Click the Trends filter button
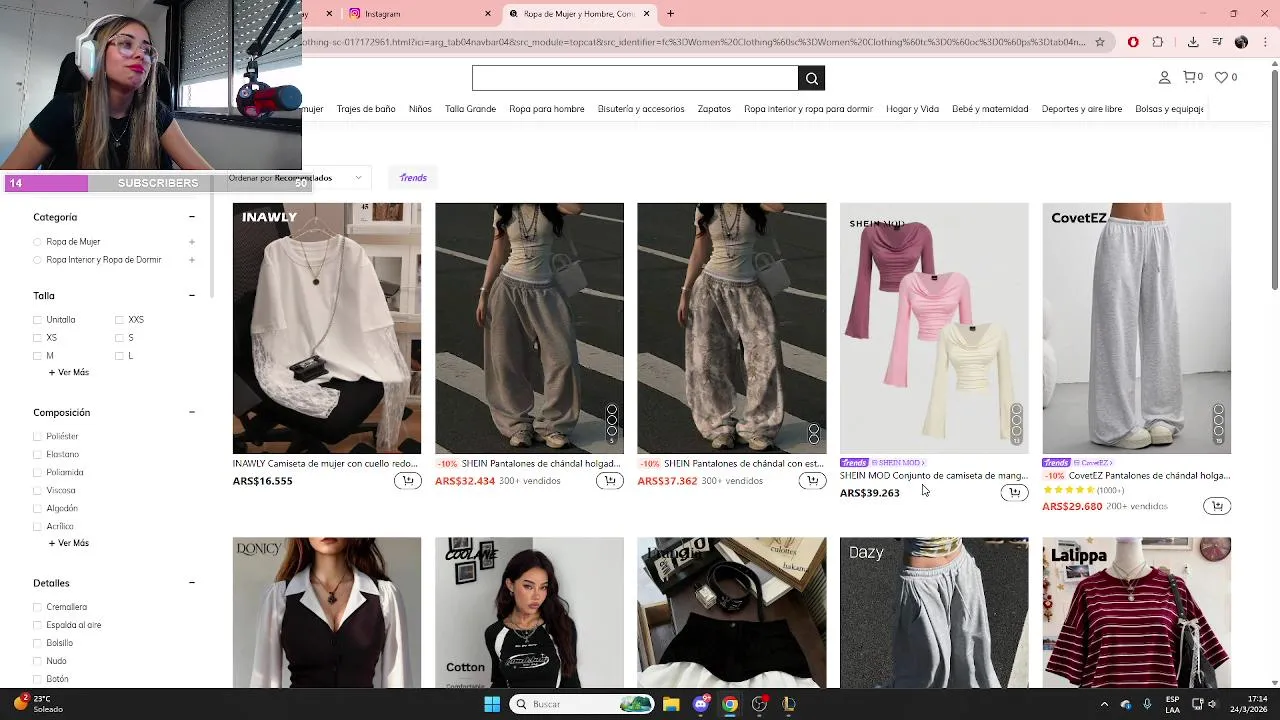Image resolution: width=1280 pixels, height=720 pixels. 413,178
